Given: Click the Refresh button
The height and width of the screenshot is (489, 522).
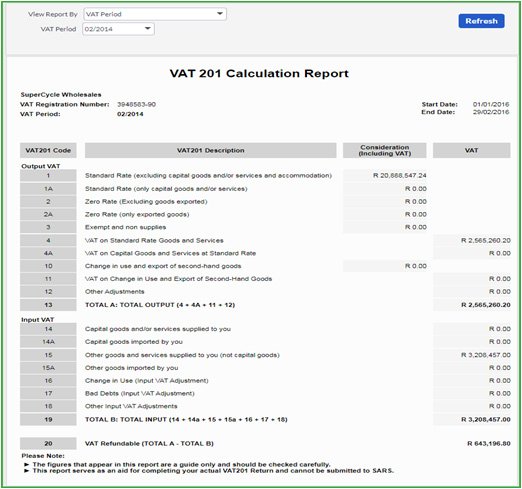Looking at the screenshot, I should (x=481, y=21).
